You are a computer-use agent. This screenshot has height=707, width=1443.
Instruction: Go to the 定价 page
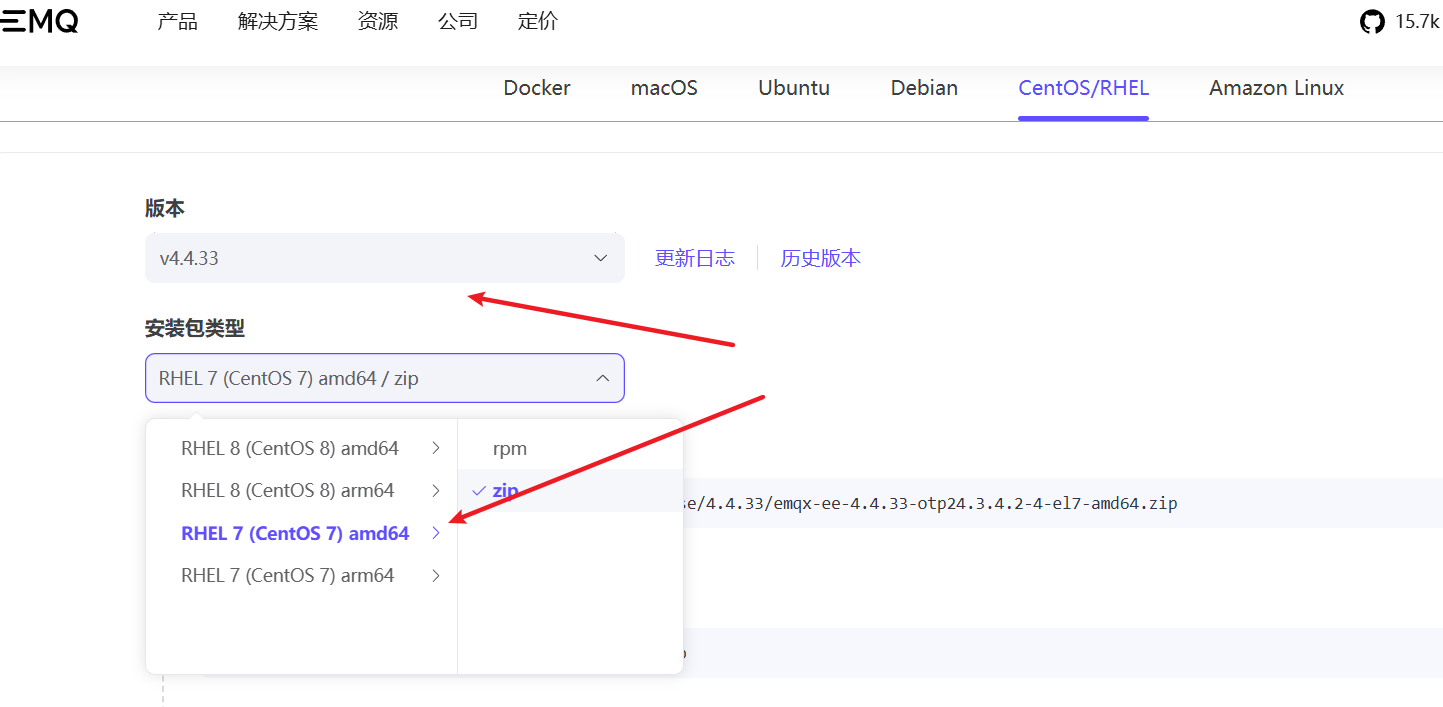point(538,22)
